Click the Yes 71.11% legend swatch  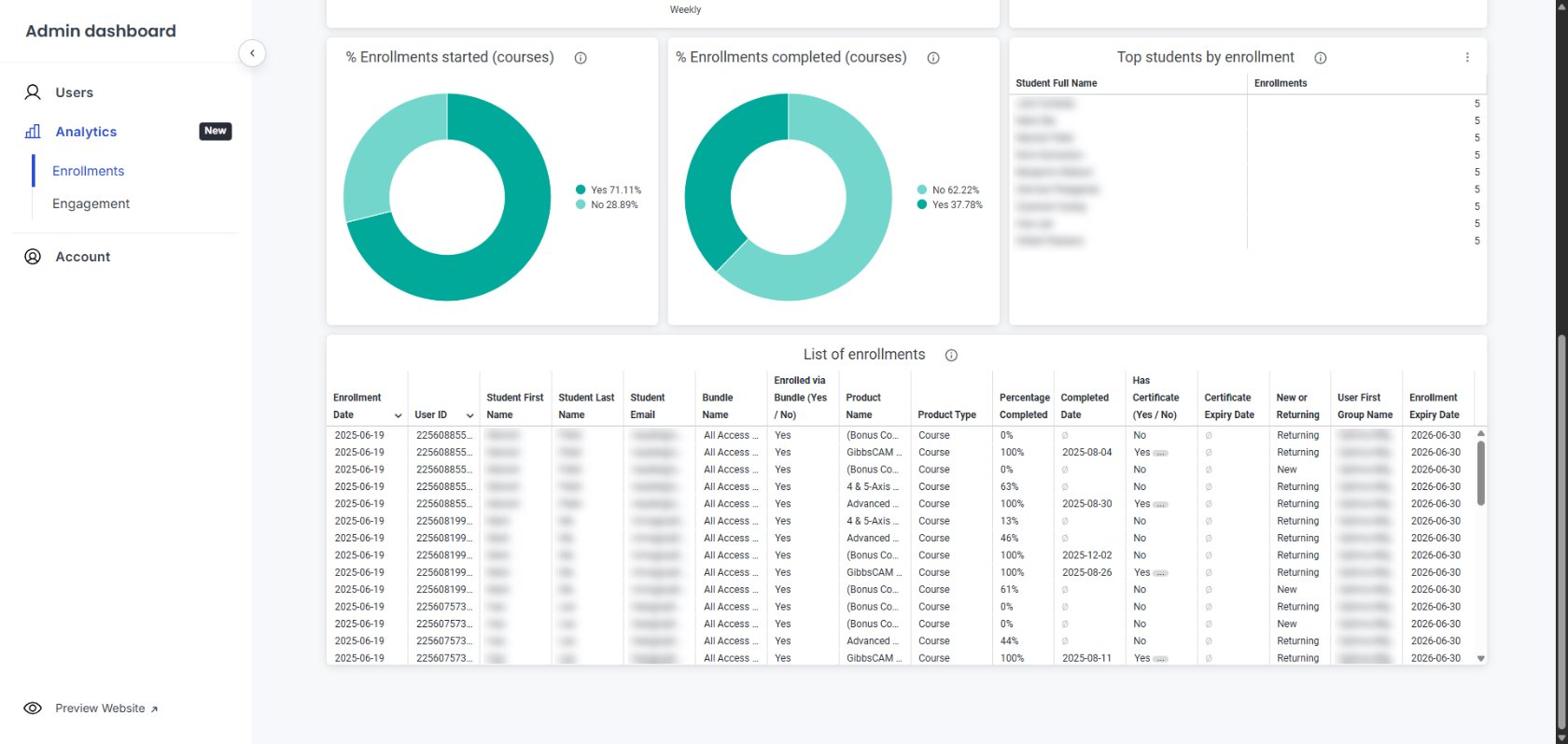(x=581, y=190)
